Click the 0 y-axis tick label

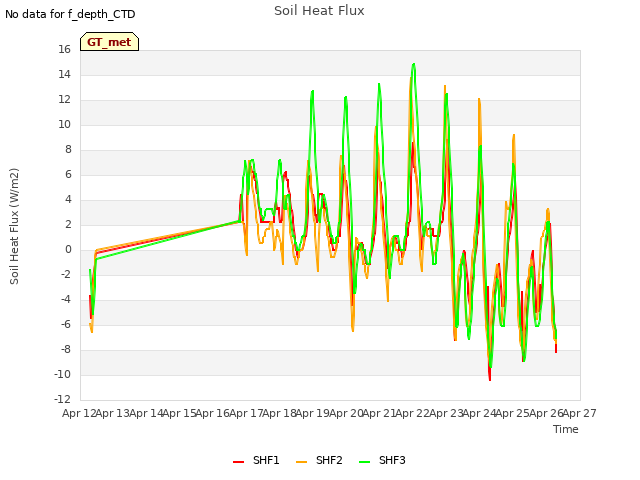(x=68, y=249)
